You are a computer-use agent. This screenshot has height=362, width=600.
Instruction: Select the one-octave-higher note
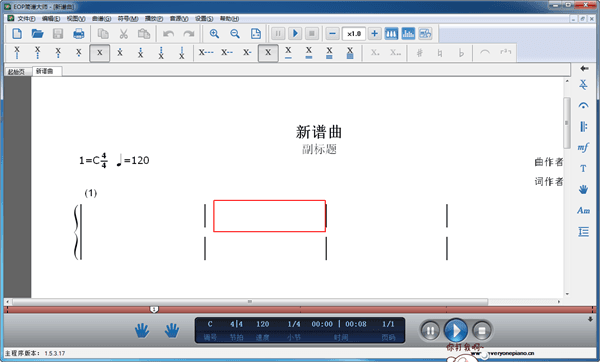120,53
